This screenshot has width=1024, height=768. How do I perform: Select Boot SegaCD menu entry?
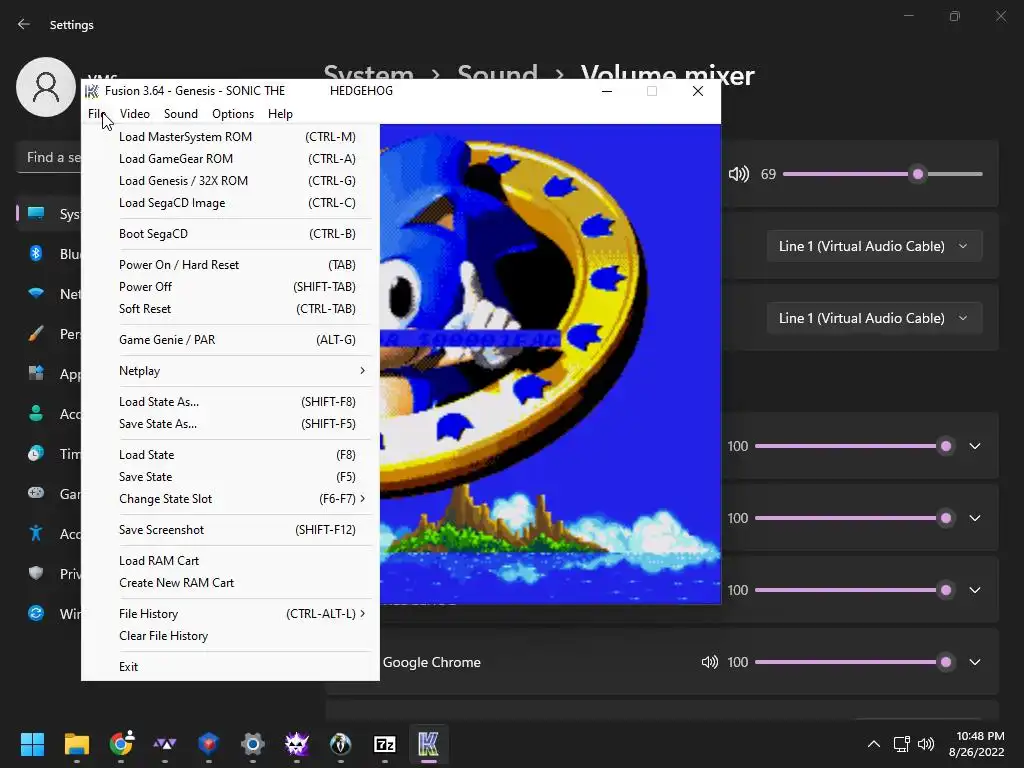(231, 234)
